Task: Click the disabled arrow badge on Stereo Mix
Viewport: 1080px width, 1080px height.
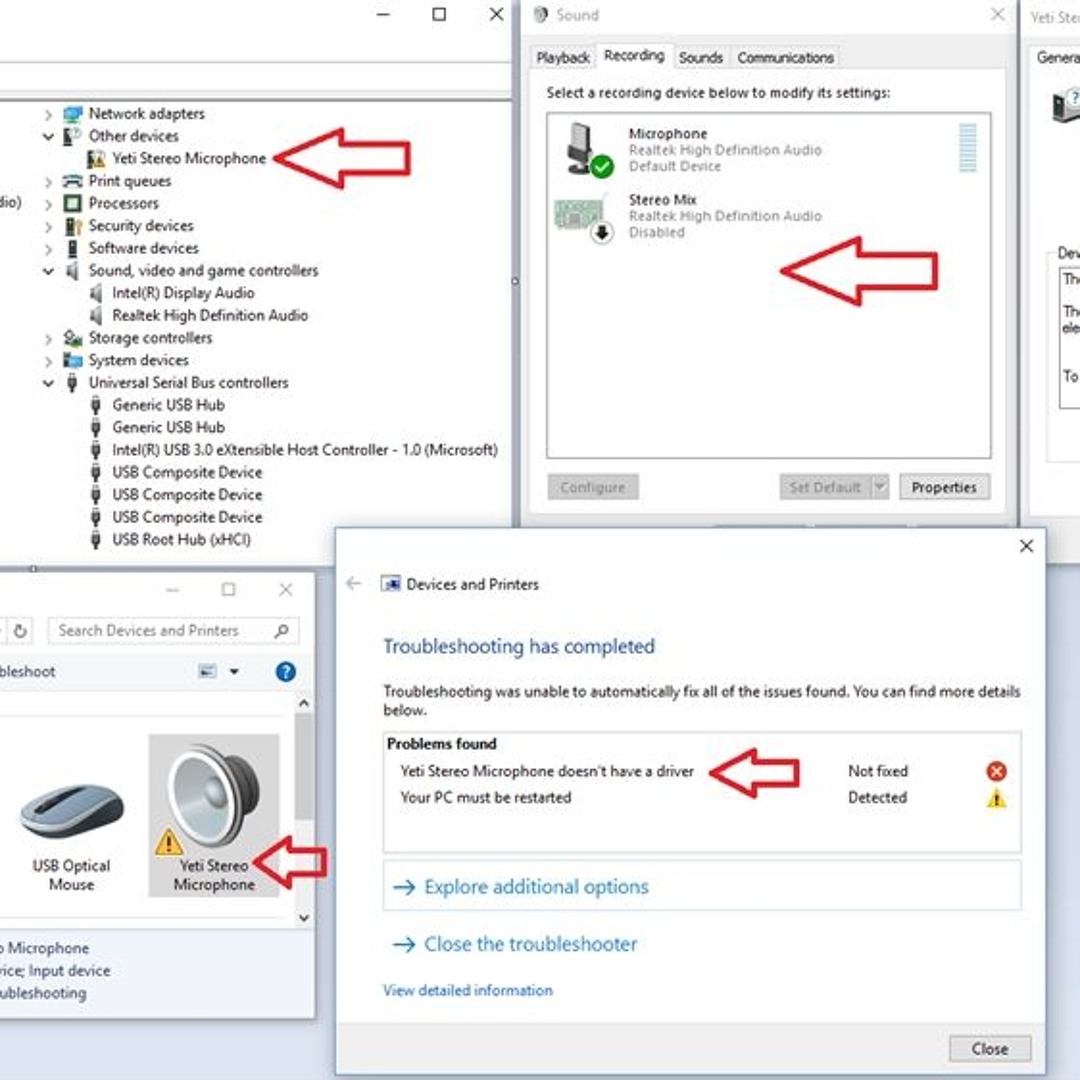Action: pos(601,232)
